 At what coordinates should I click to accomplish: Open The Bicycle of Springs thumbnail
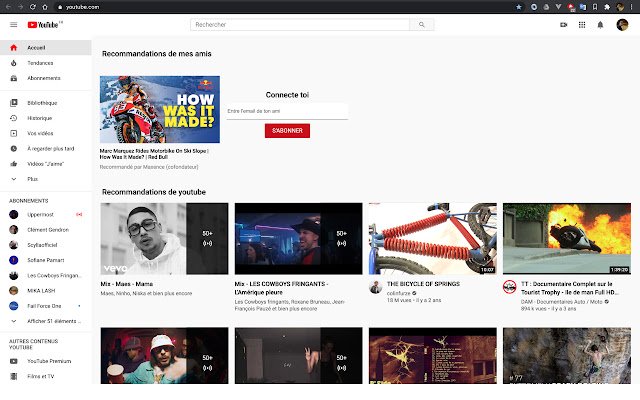pos(433,238)
